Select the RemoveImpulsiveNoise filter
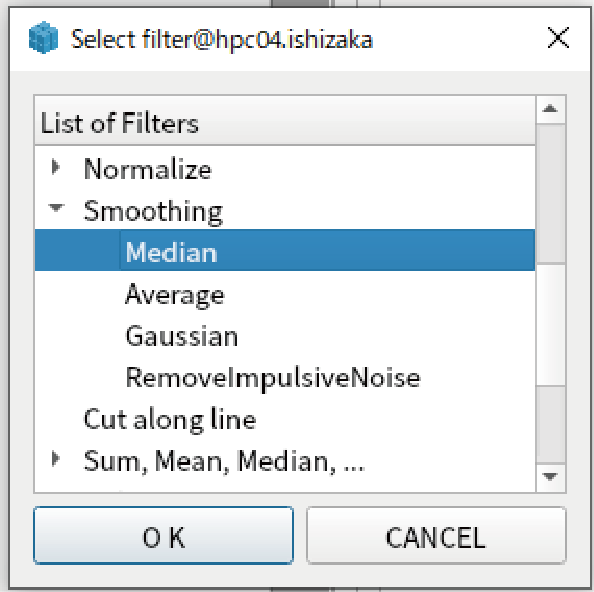The width and height of the screenshot is (594, 592). point(273,378)
